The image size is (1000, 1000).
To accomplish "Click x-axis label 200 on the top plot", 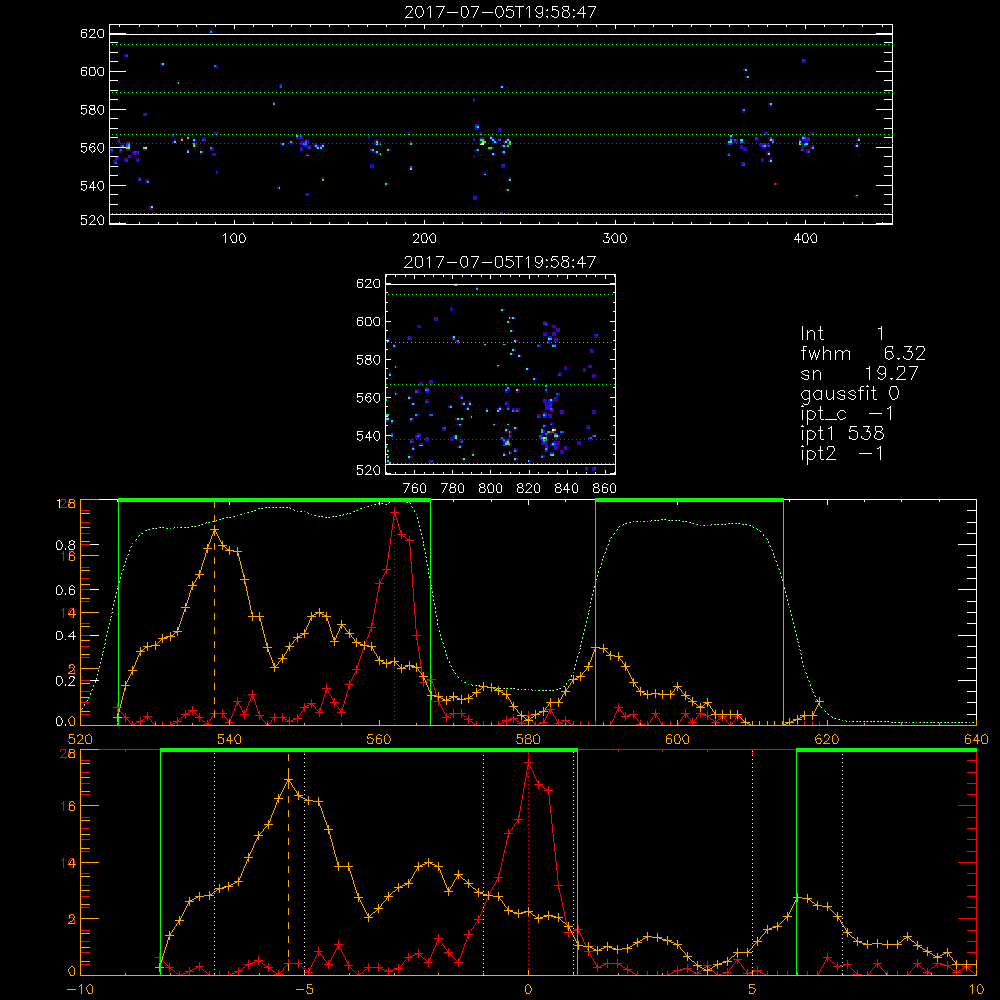I will (424, 239).
